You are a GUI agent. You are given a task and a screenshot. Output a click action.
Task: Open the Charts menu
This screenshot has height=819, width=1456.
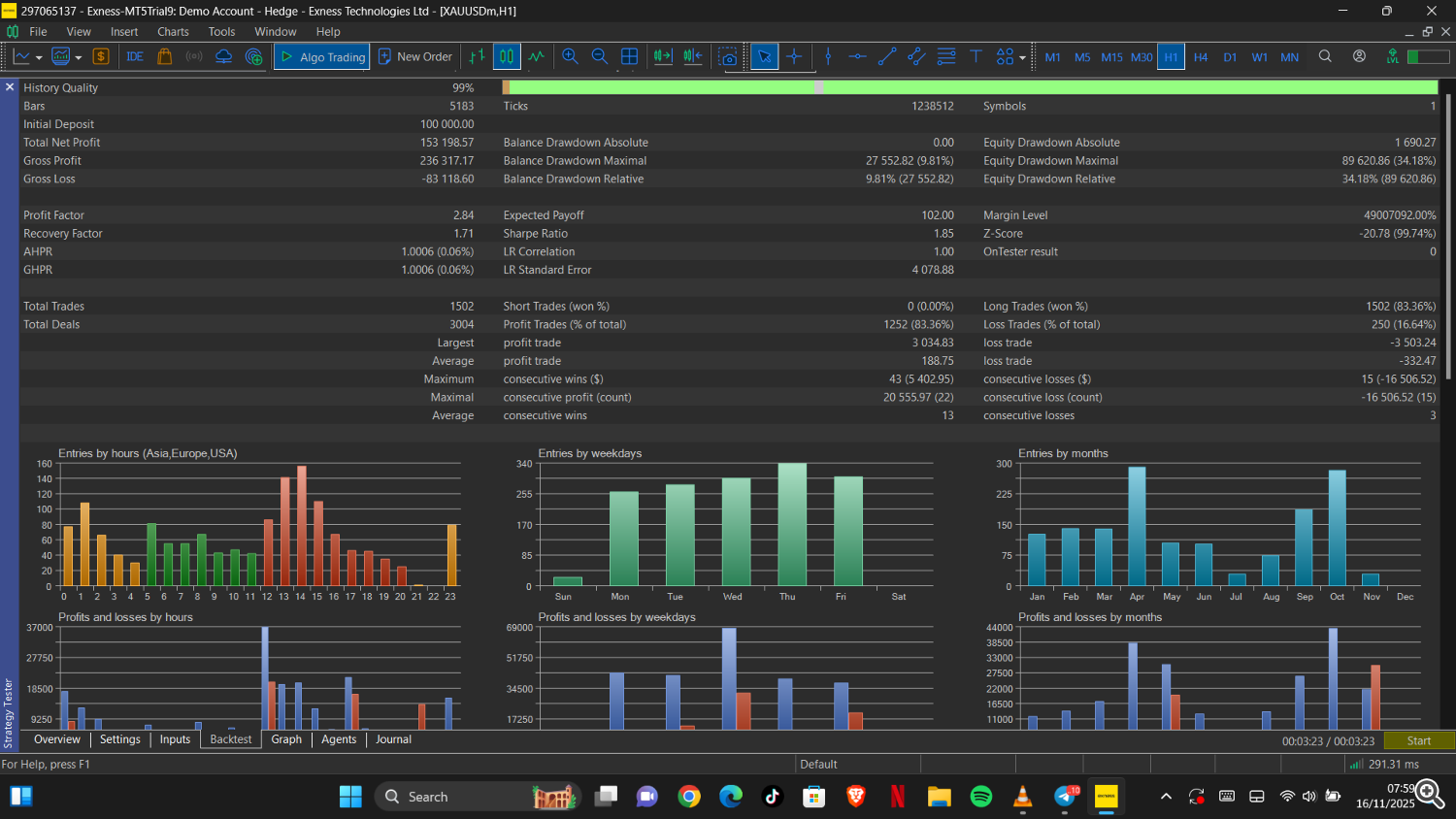(173, 31)
